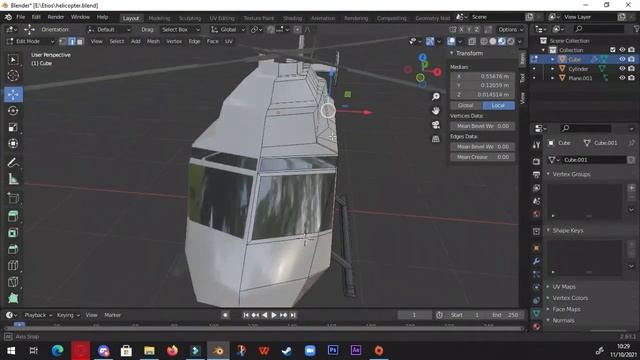Enable vertex select mode
Viewport: 640px width, 360px height.
pos(63,41)
